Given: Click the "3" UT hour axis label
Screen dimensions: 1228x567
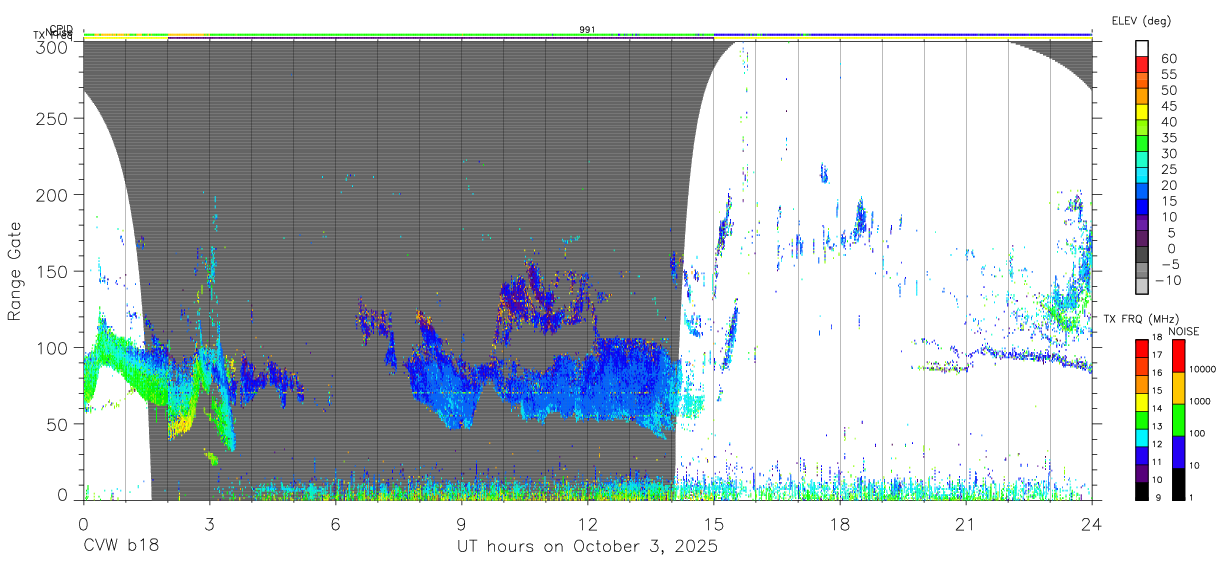Looking at the screenshot, I should point(210,525).
